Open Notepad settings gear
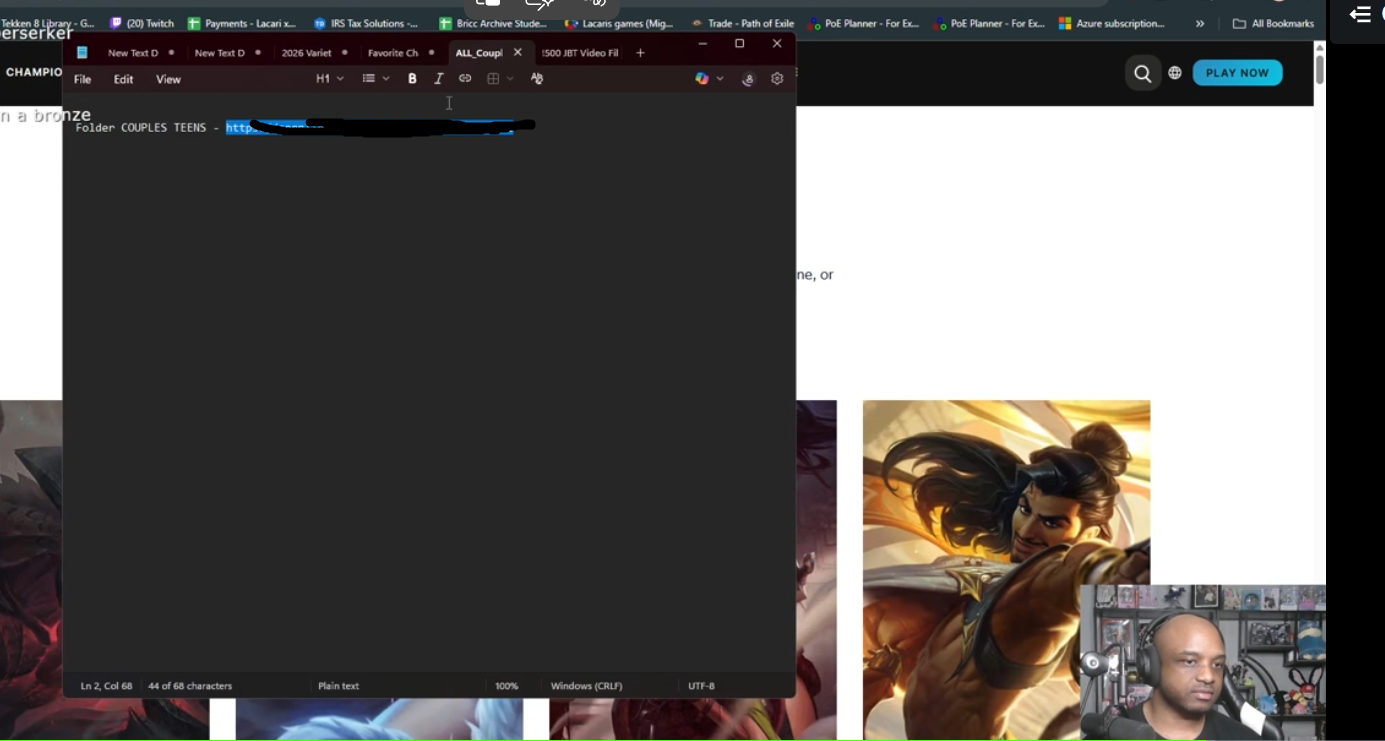Viewport: 1385px width, 741px height. point(777,79)
